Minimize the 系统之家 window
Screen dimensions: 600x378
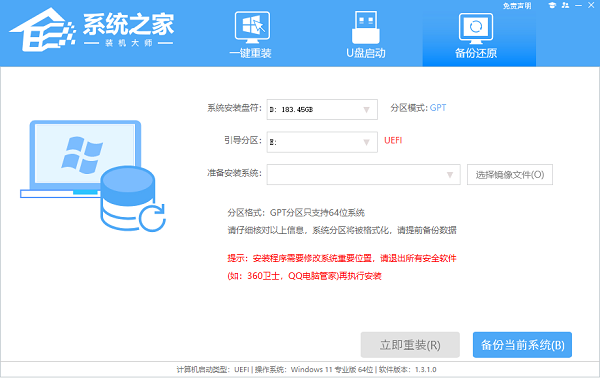coord(578,5)
